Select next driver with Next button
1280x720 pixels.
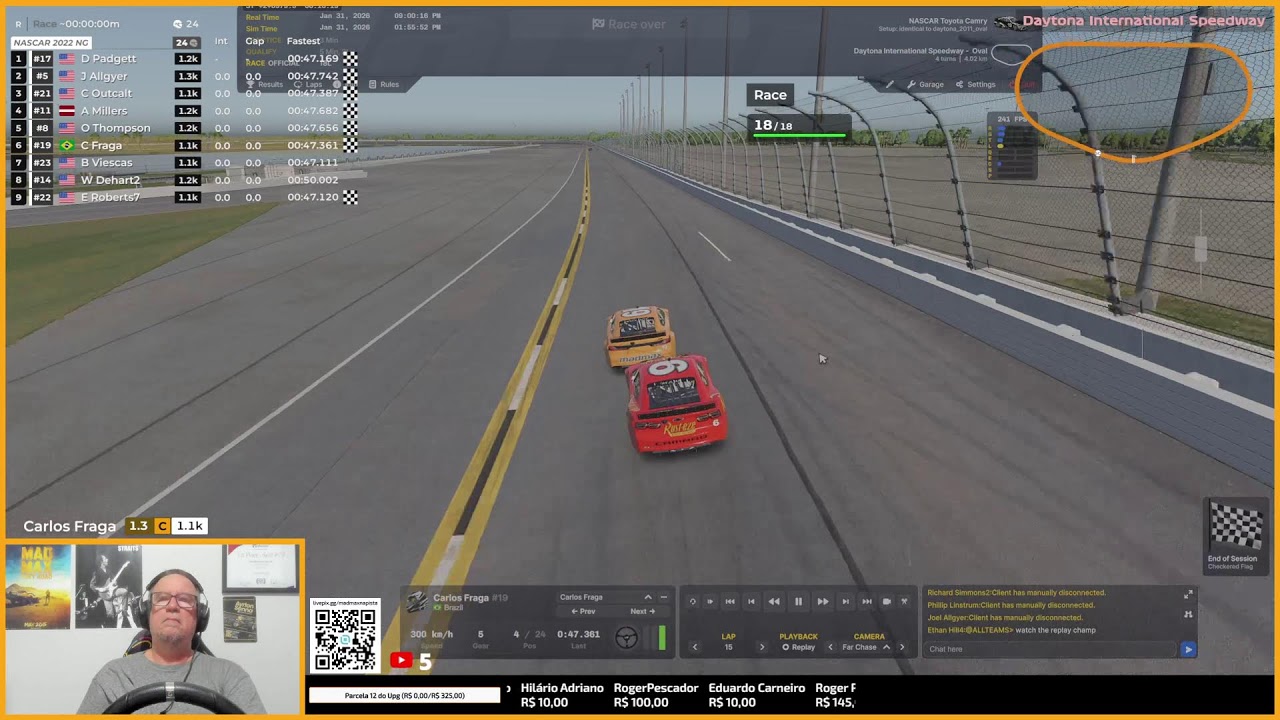tap(642, 611)
